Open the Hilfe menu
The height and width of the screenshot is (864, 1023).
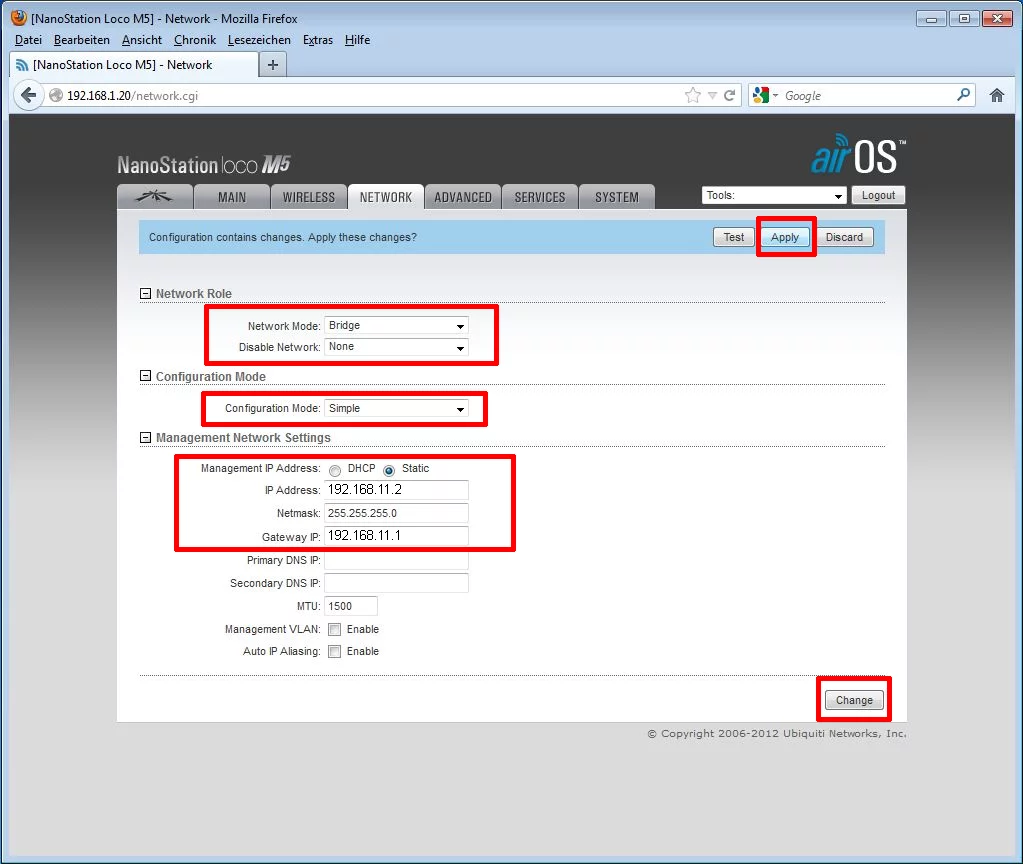pos(357,40)
